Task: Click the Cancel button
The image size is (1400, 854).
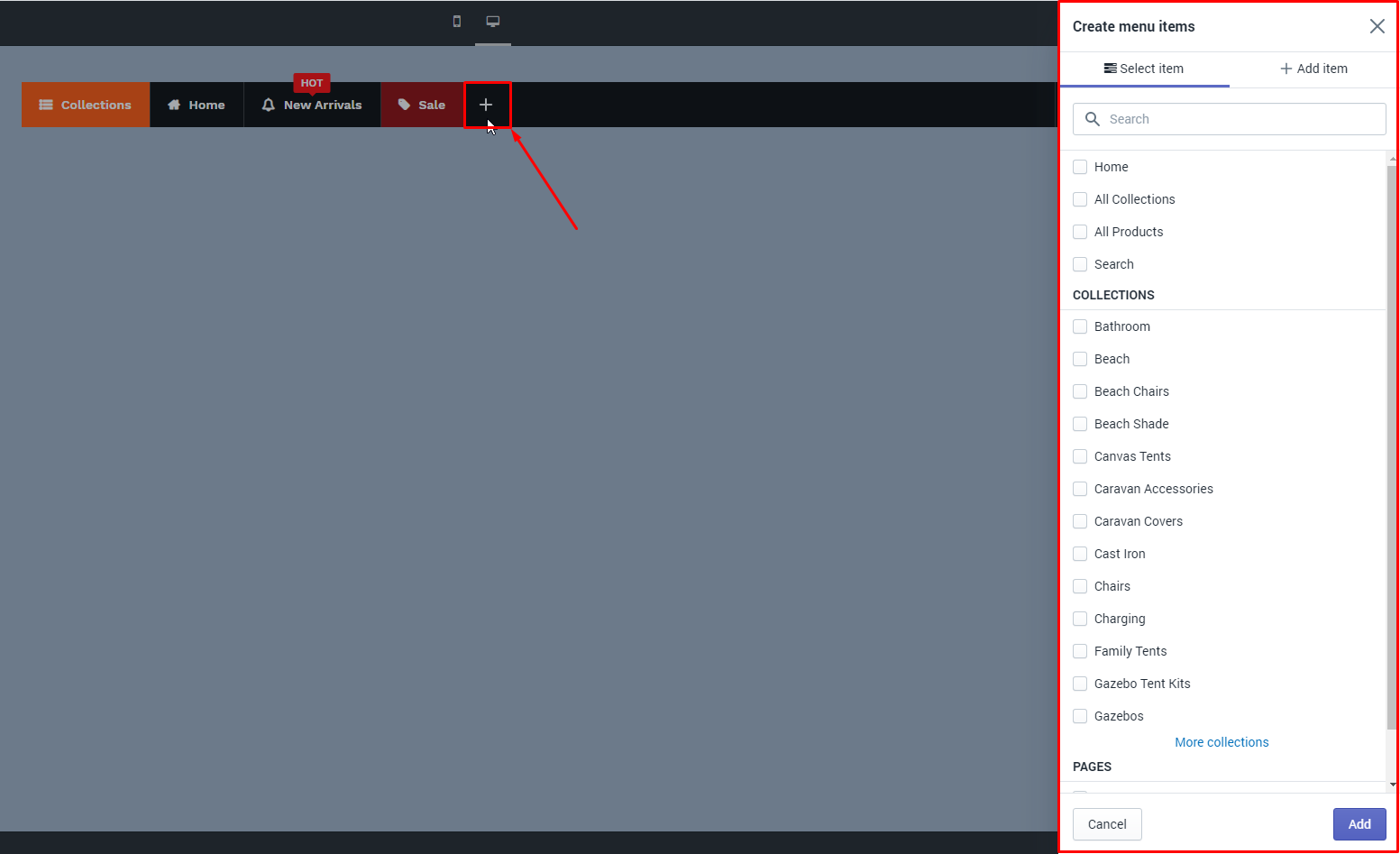Action: (x=1107, y=824)
